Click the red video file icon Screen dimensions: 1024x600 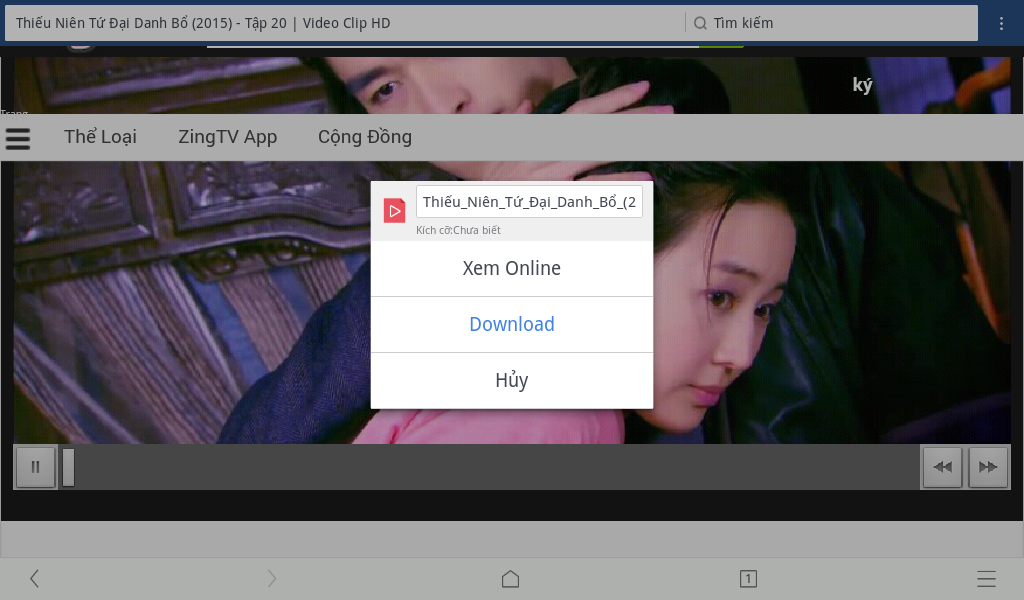click(x=394, y=210)
